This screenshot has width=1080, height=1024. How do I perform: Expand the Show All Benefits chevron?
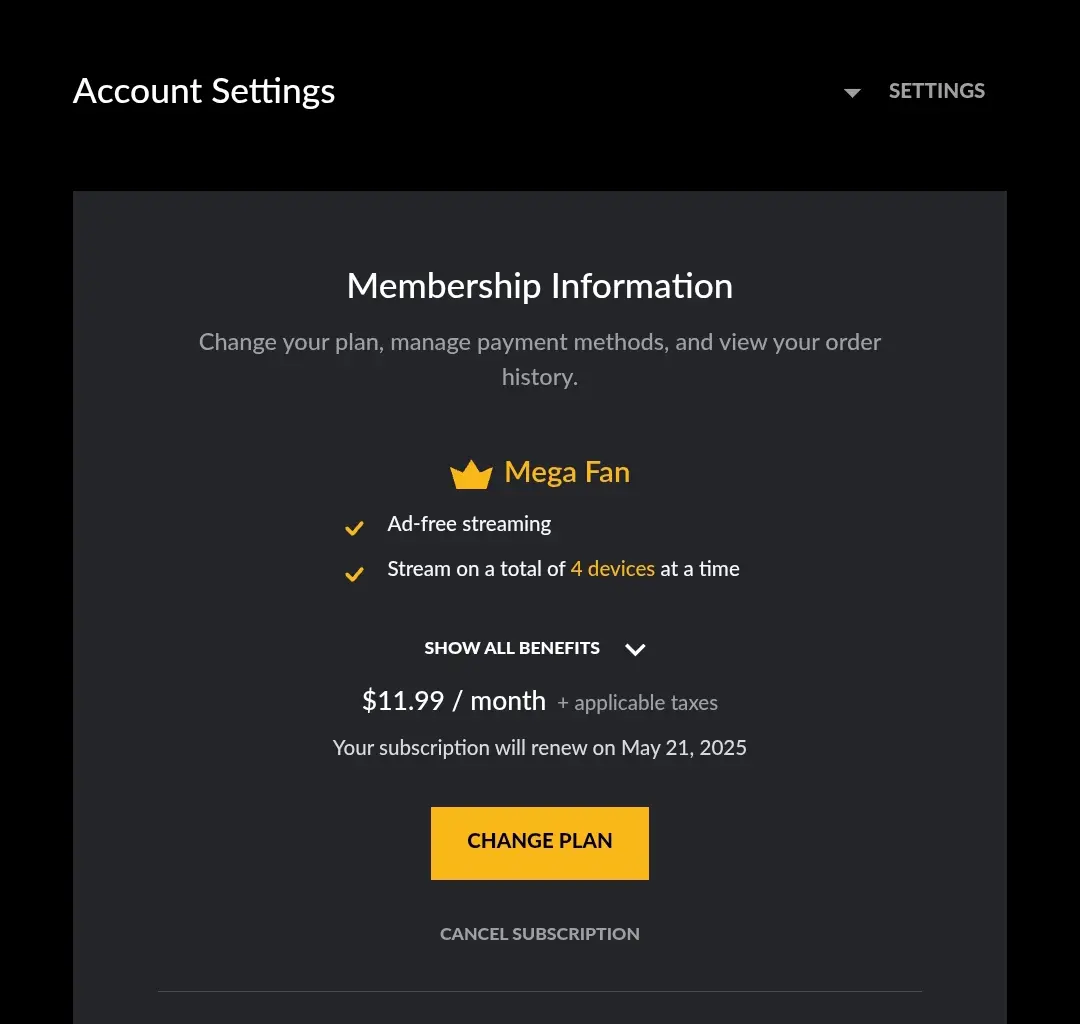pos(635,649)
